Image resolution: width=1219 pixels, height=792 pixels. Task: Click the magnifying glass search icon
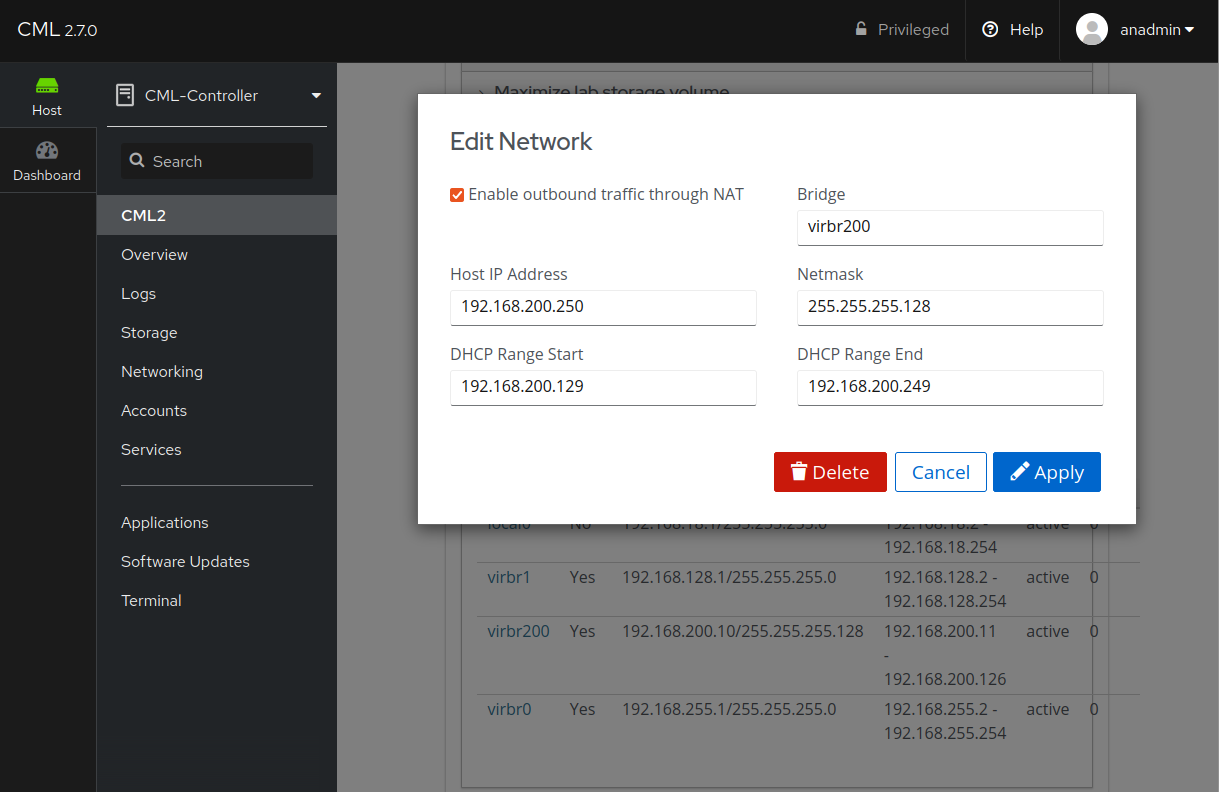click(138, 161)
